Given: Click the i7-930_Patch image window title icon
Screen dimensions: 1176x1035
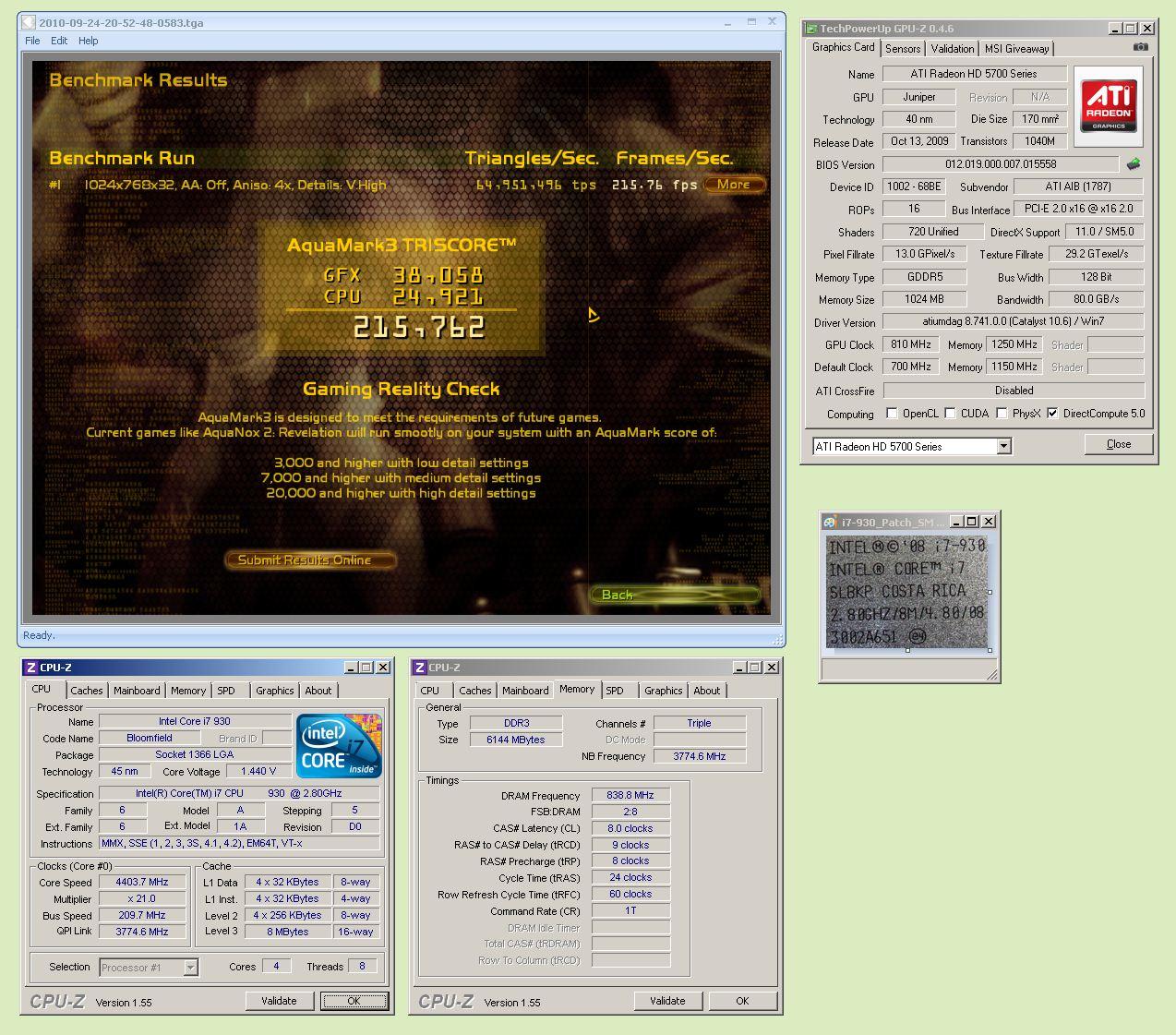Looking at the screenshot, I should 831,522.
